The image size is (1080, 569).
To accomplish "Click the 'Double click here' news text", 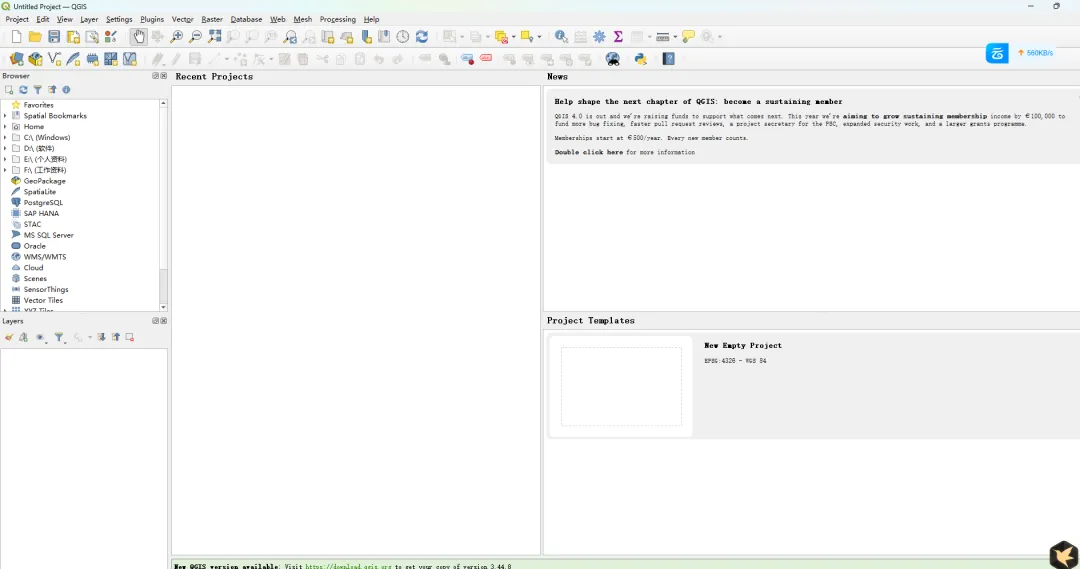I will [589, 152].
